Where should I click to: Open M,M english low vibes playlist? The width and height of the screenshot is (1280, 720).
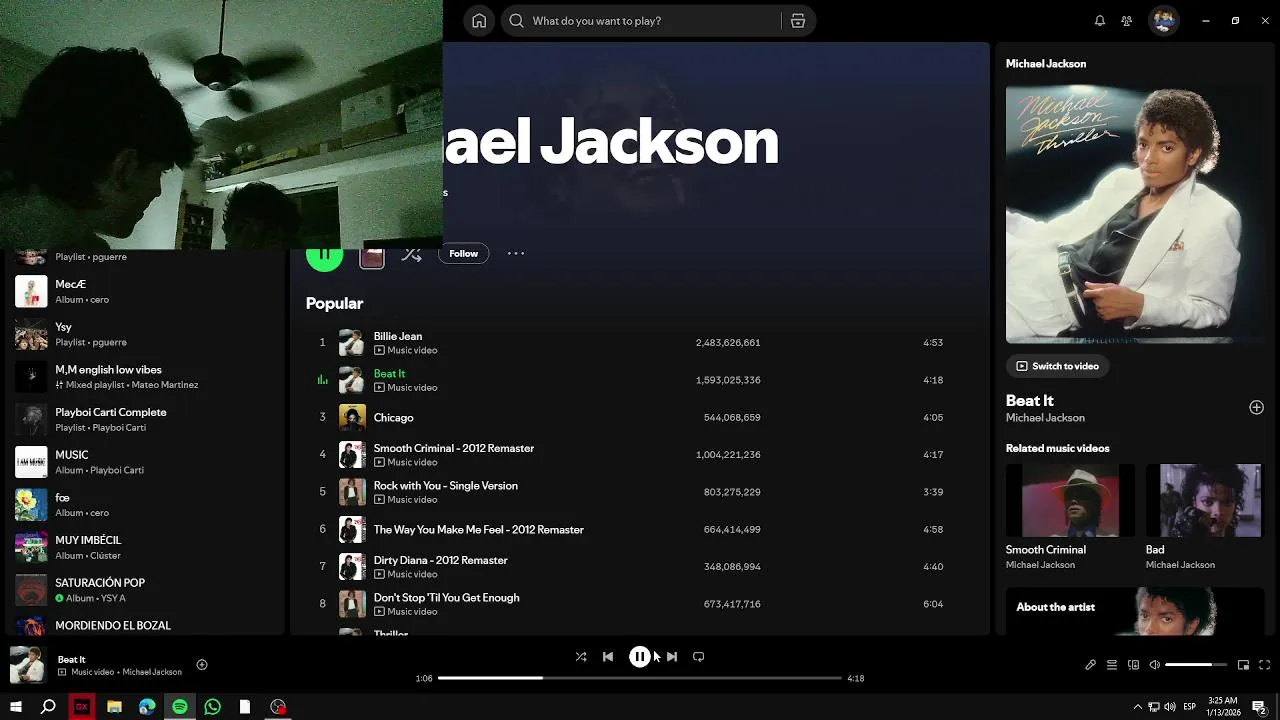145,377
